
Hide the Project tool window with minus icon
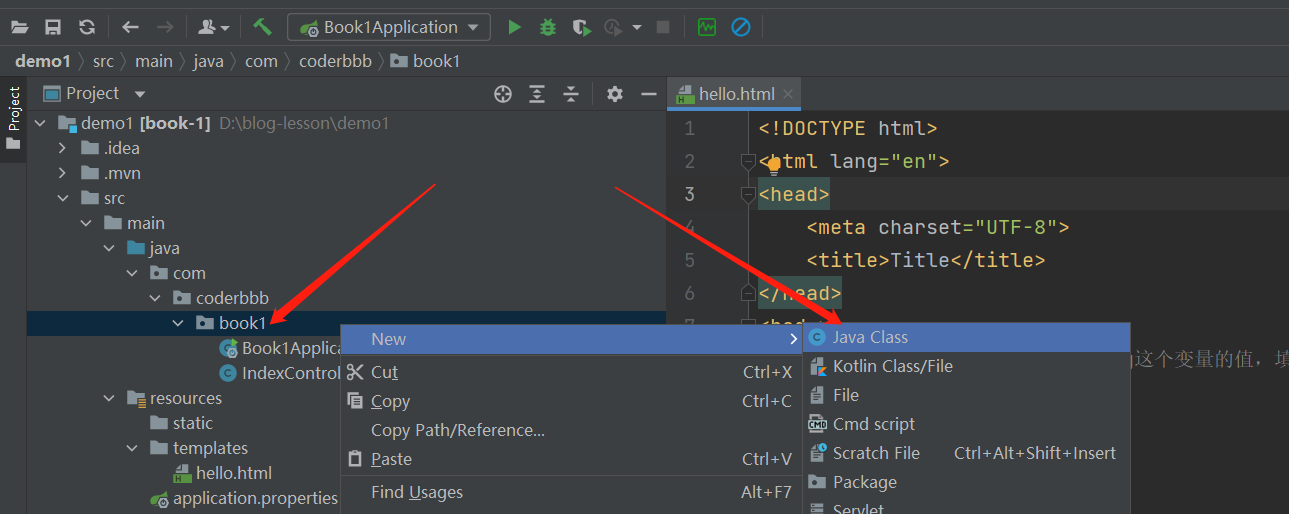tap(648, 94)
